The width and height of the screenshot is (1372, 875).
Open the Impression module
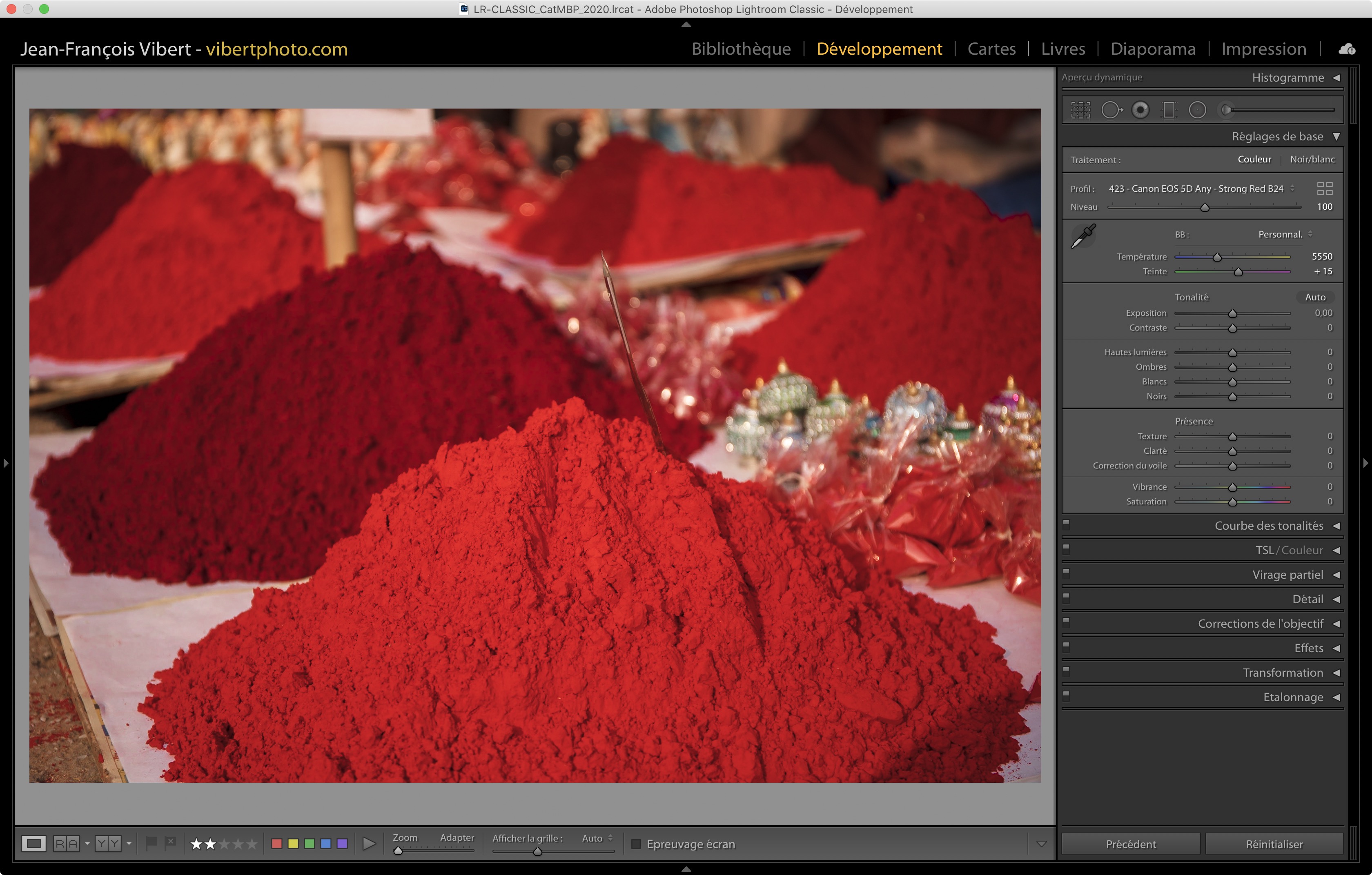[1263, 49]
